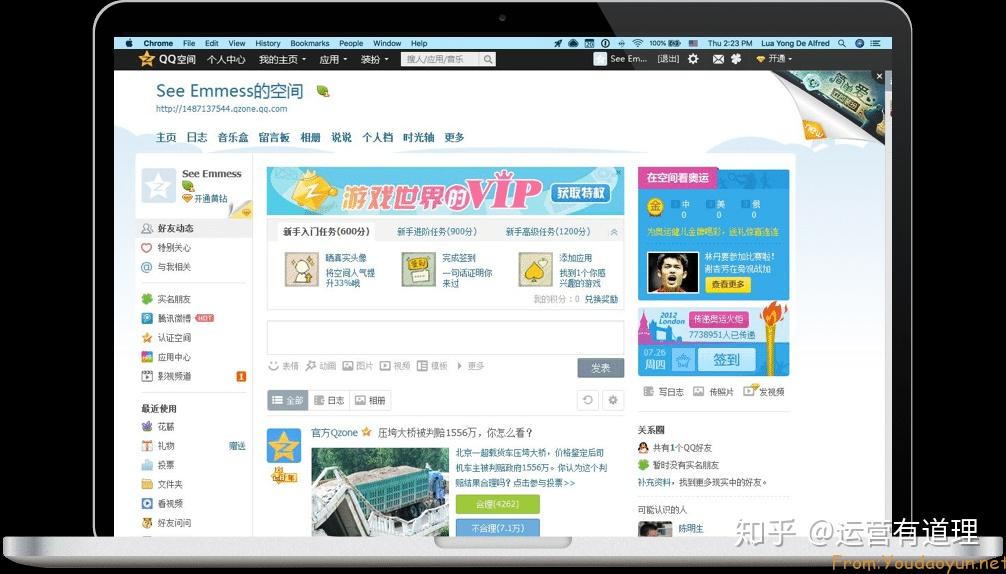The image size is (1006, 574).
Task: Open 投票 under recently used
Action: coord(158,465)
